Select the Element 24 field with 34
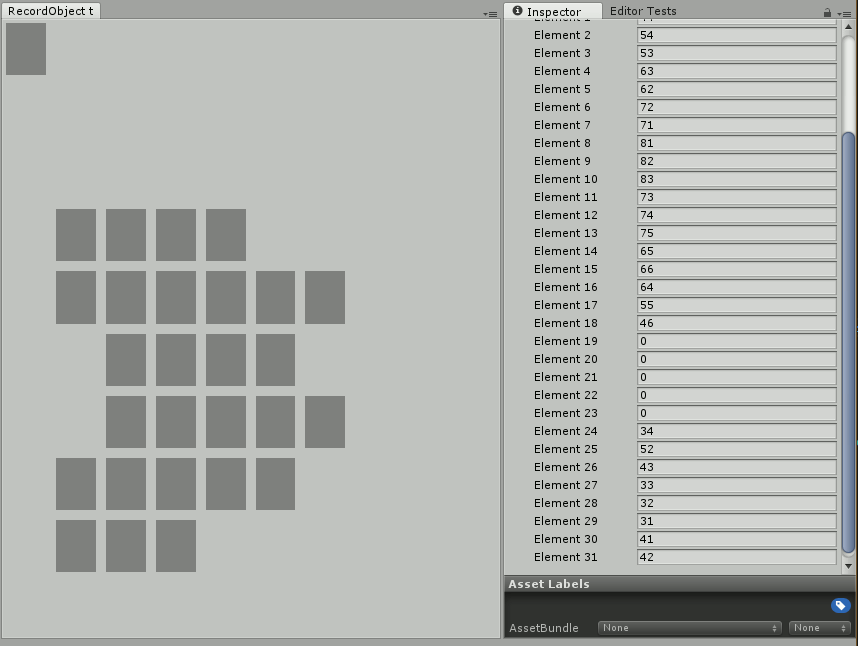The width and height of the screenshot is (858, 646). (737, 432)
